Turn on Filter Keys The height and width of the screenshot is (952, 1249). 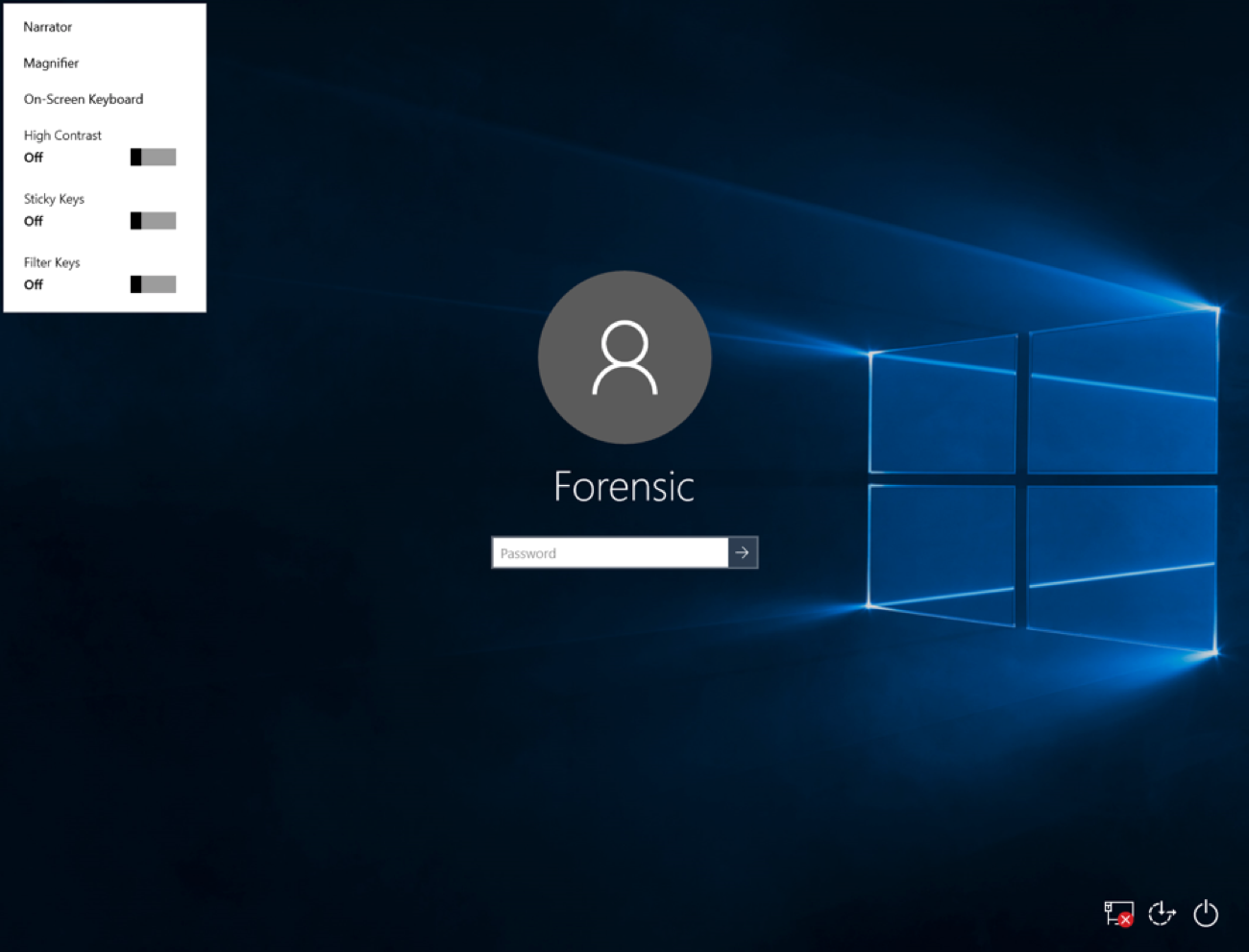[x=153, y=283]
